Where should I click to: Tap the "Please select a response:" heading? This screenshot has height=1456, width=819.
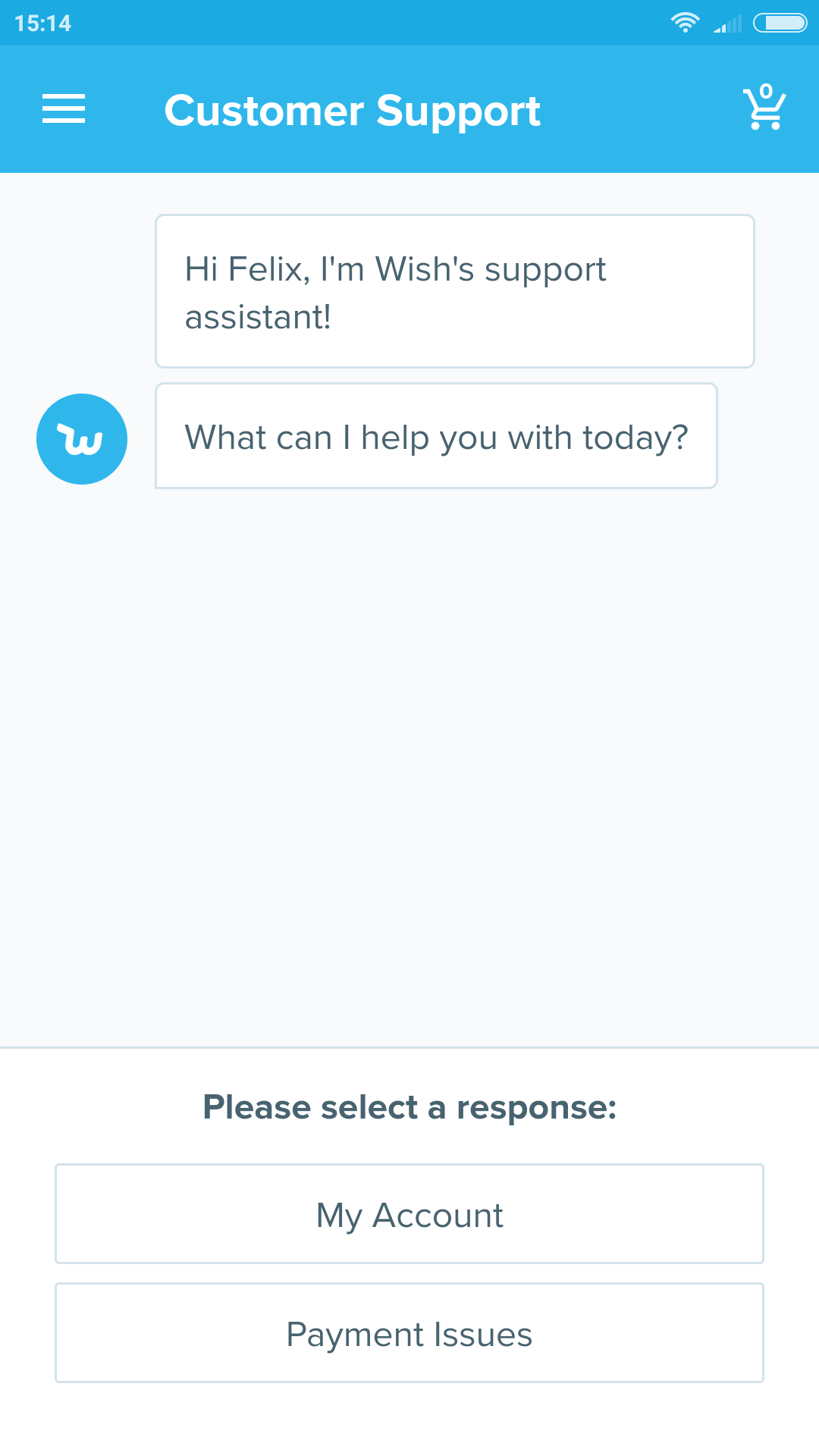[x=409, y=1107]
